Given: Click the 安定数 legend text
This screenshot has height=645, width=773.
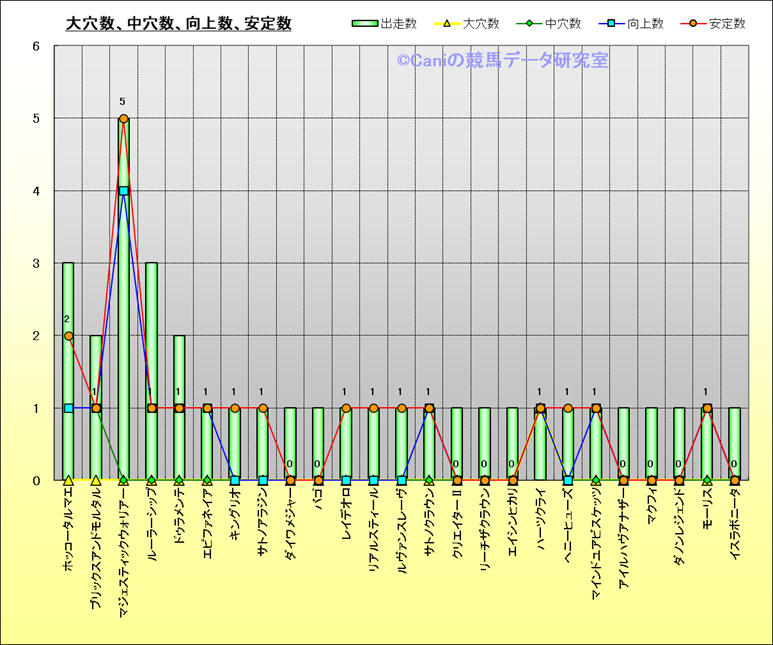Looking at the screenshot, I should 727,24.
